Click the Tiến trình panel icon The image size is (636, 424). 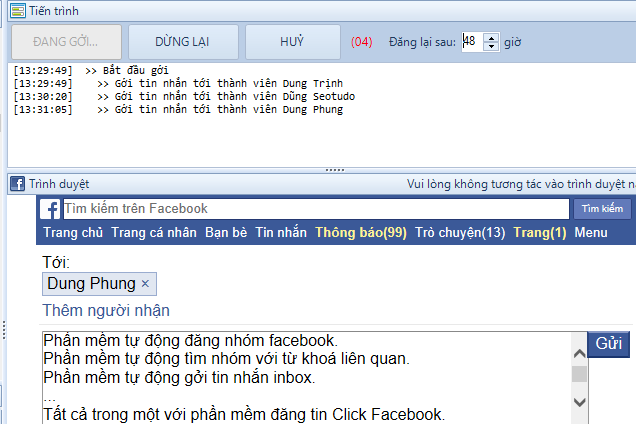pyautogui.click(x=18, y=11)
